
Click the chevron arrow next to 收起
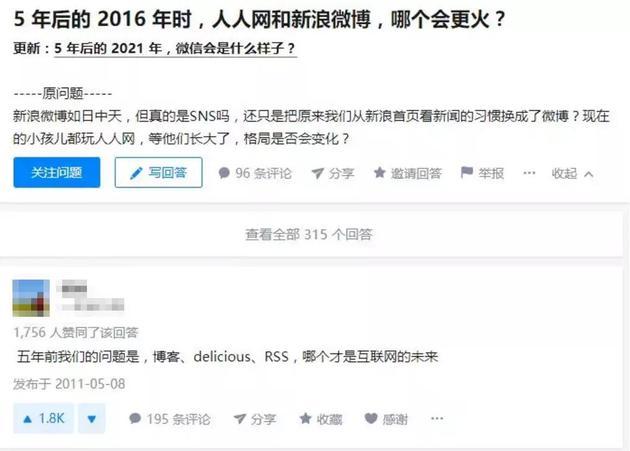589,174
